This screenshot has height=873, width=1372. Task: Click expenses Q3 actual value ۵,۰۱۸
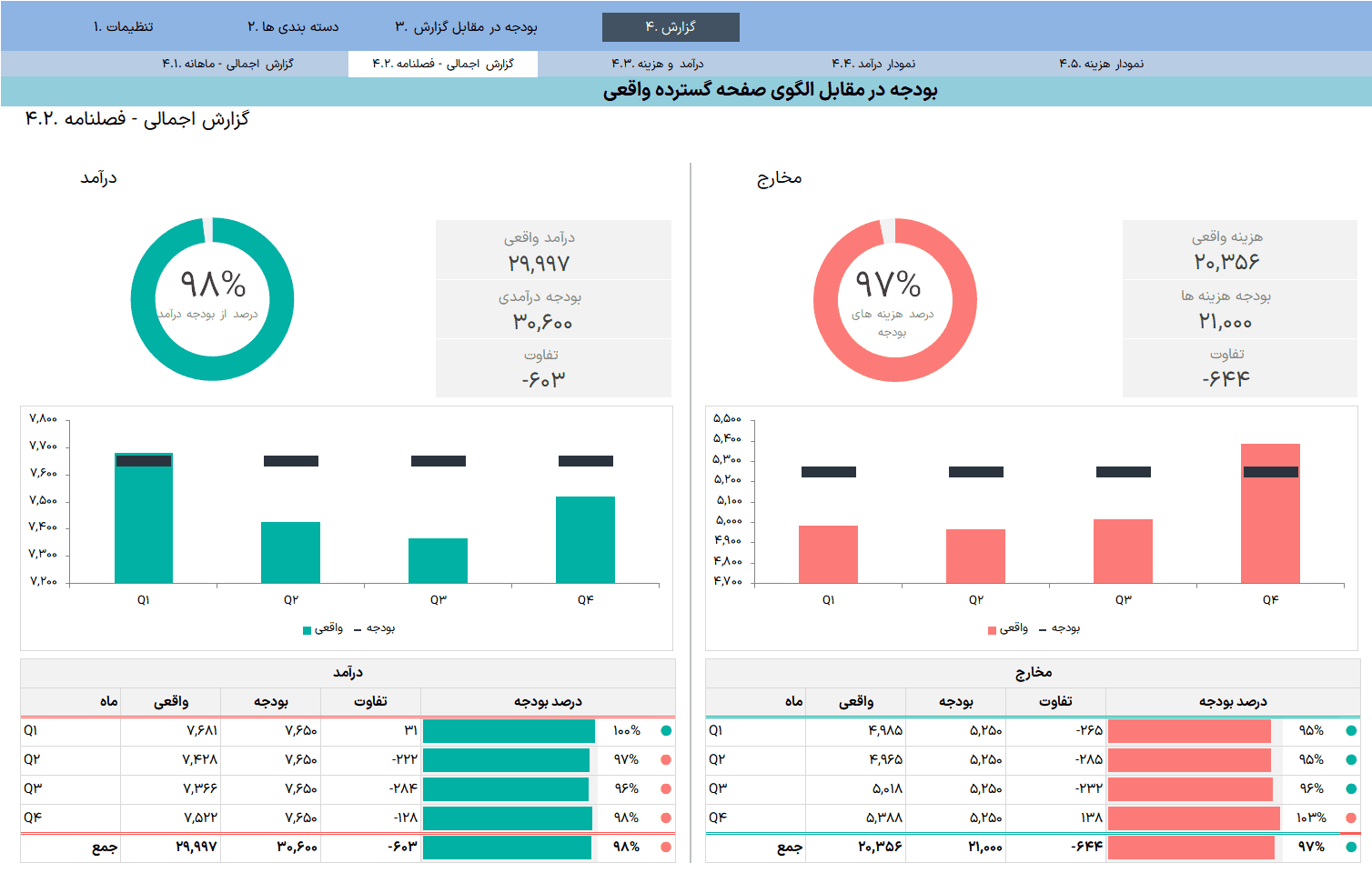pos(887,788)
